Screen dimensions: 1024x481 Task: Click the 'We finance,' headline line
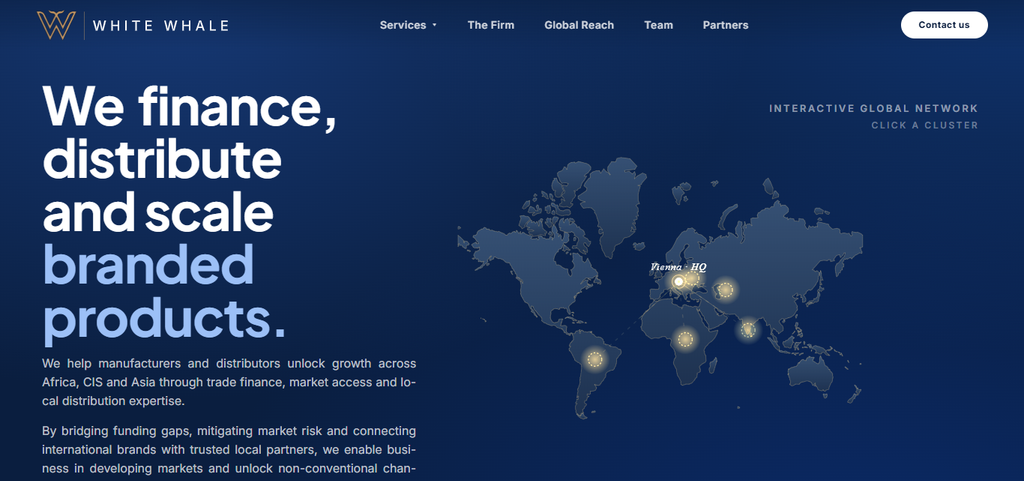pyautogui.click(x=189, y=106)
